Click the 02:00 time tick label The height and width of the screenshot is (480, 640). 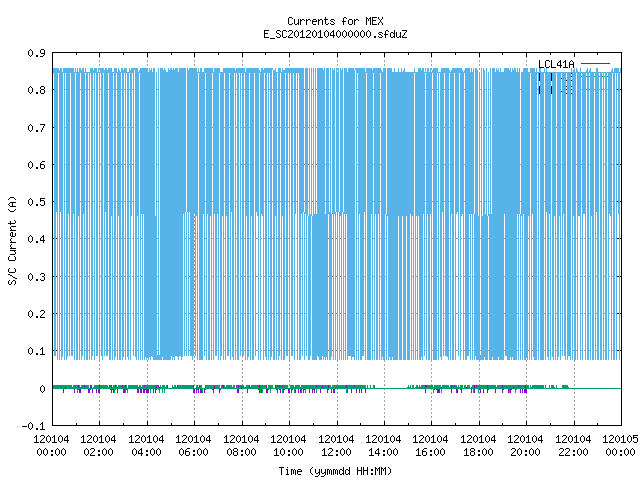[98, 452]
